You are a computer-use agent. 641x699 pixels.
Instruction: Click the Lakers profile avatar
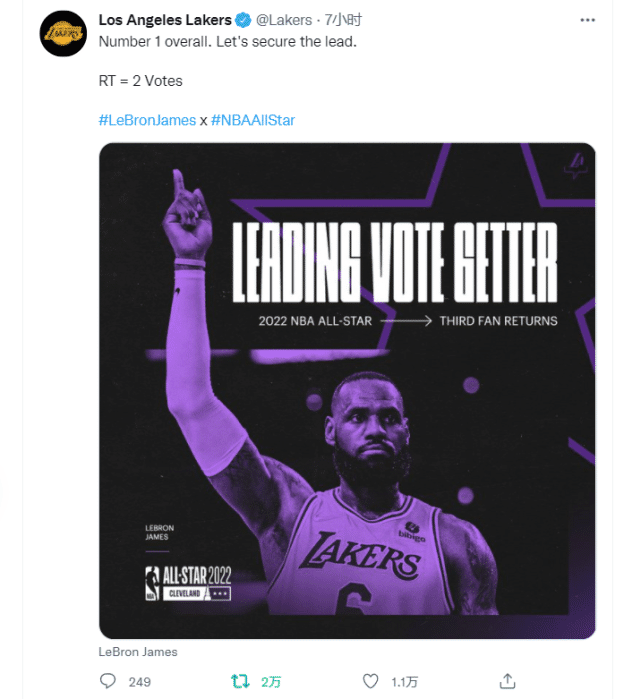tap(63, 36)
